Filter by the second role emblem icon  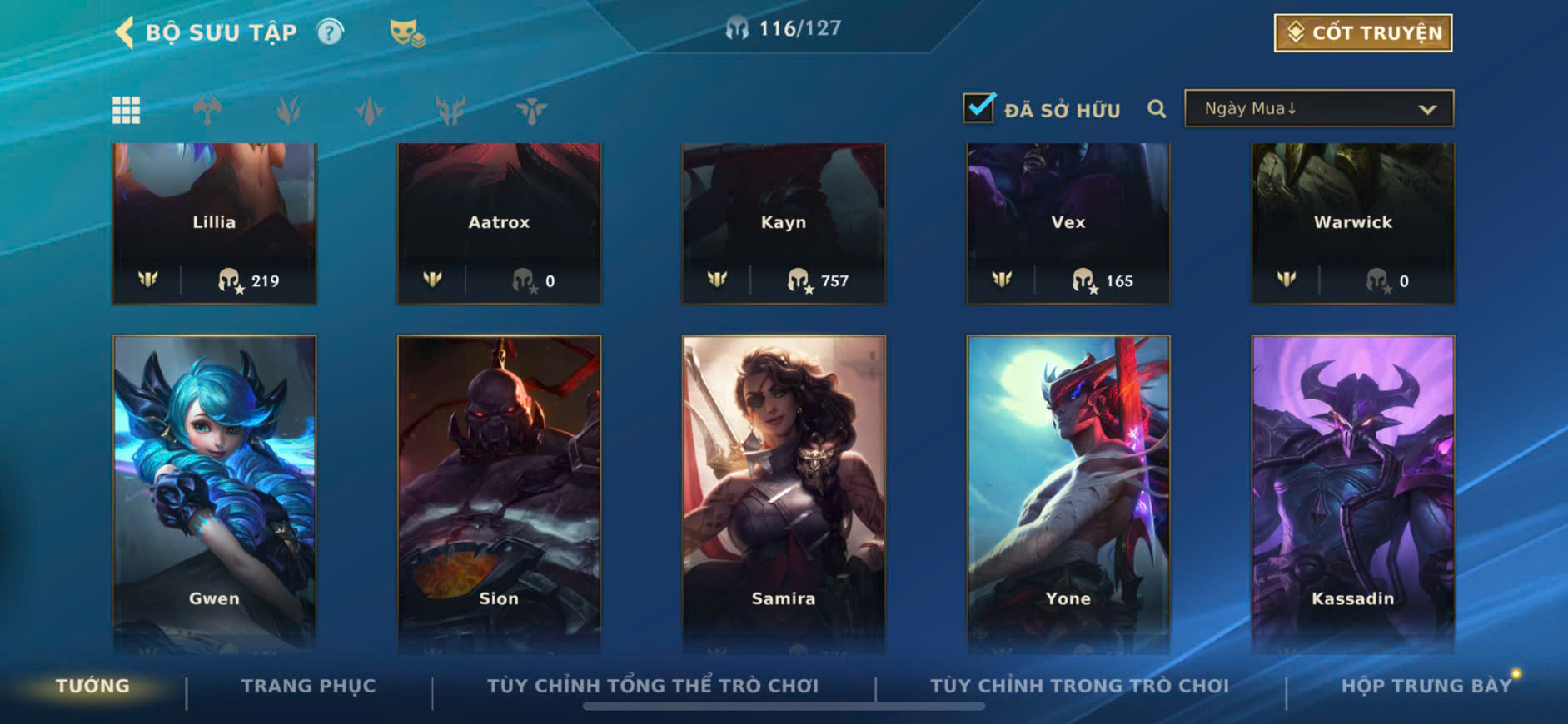pos(288,110)
